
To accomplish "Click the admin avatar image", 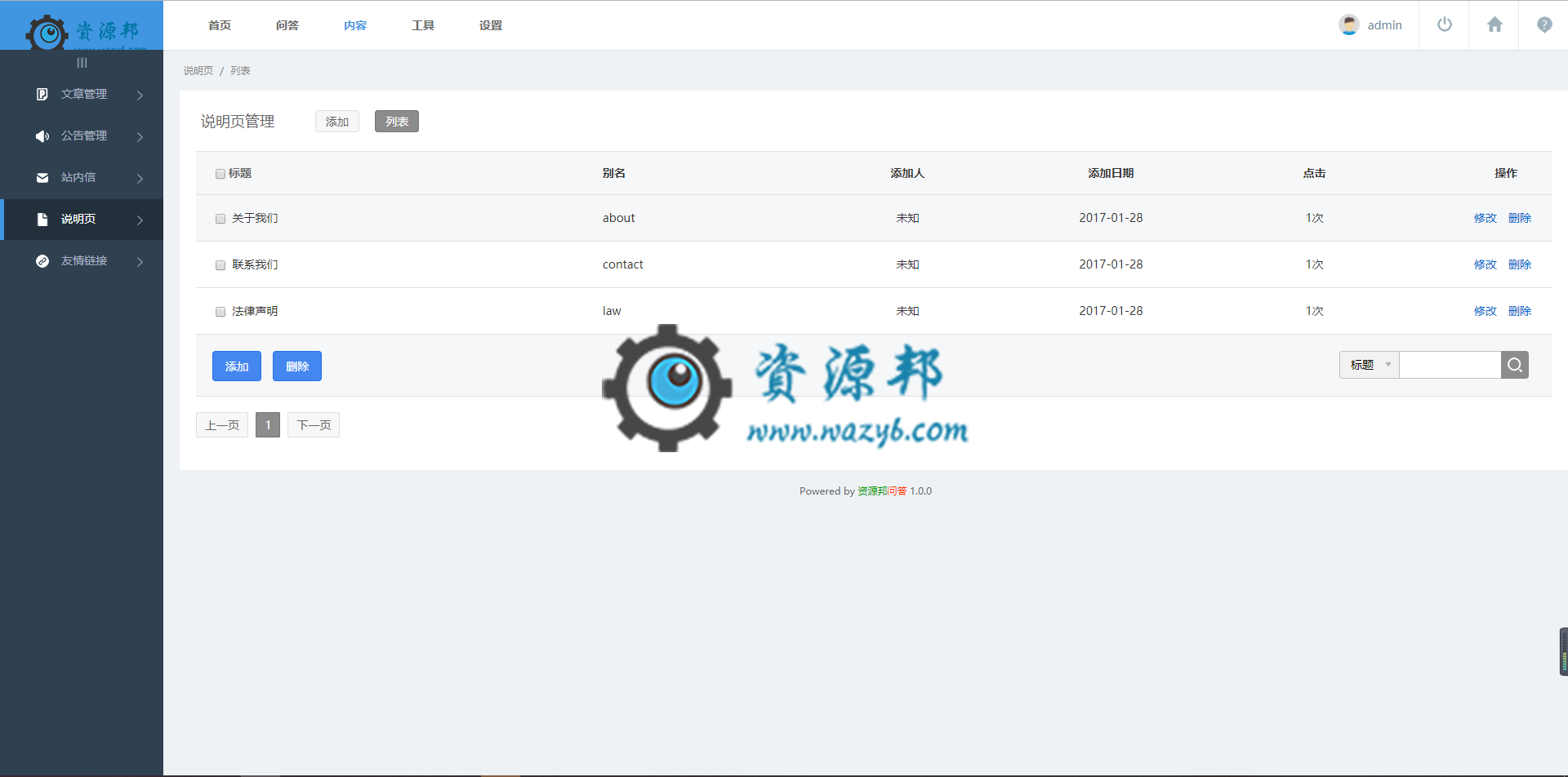I will (1349, 24).
